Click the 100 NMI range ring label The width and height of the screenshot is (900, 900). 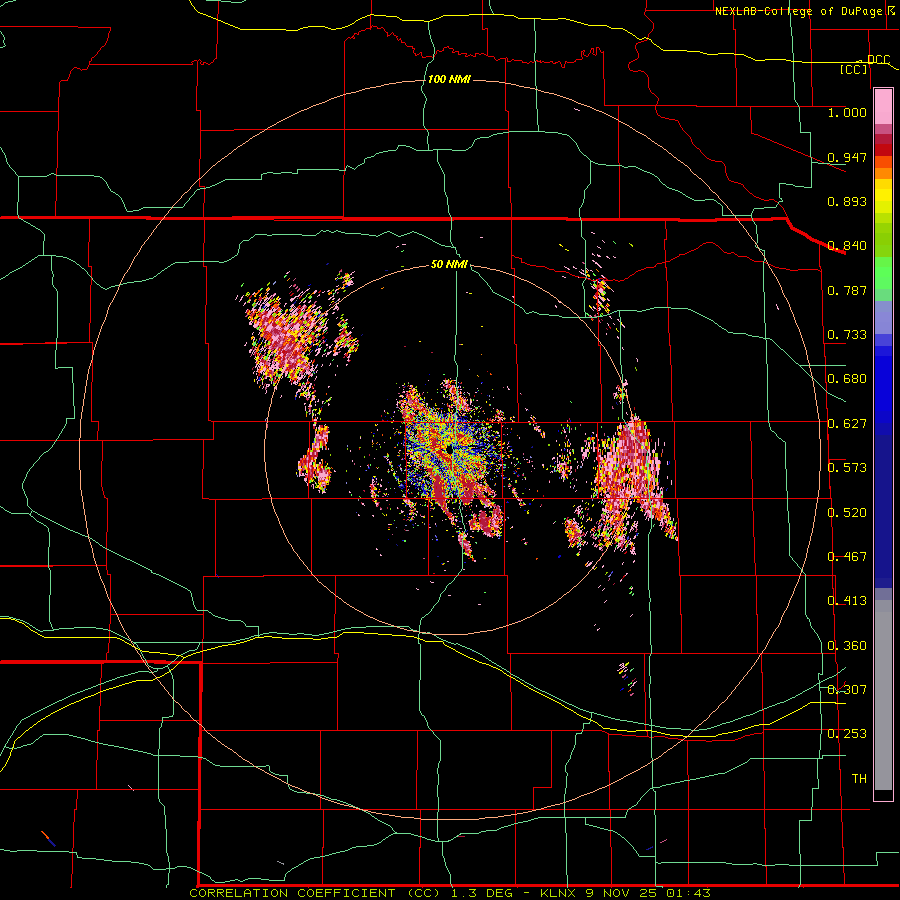[449, 79]
